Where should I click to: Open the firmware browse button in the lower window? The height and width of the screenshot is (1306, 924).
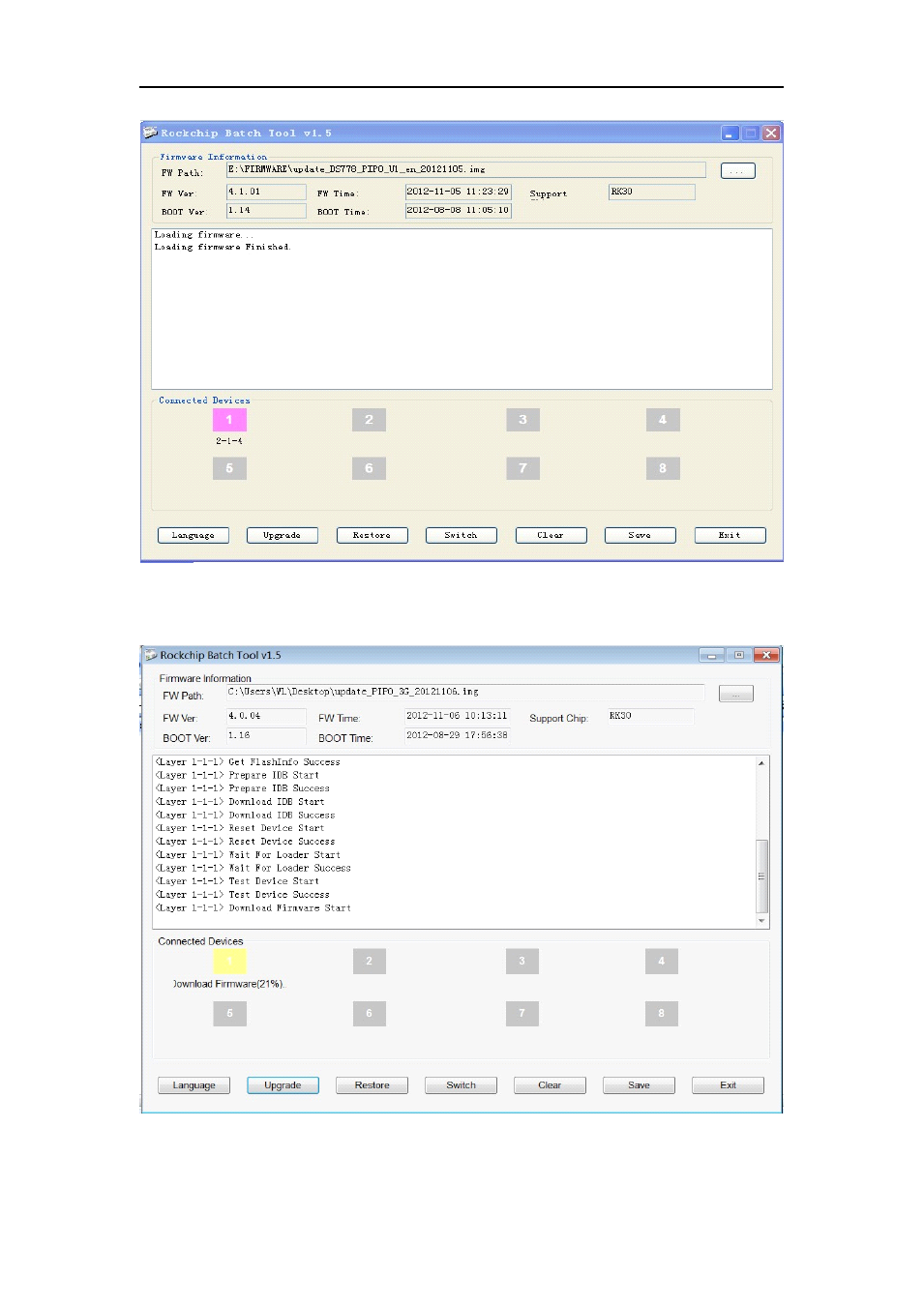pos(736,694)
